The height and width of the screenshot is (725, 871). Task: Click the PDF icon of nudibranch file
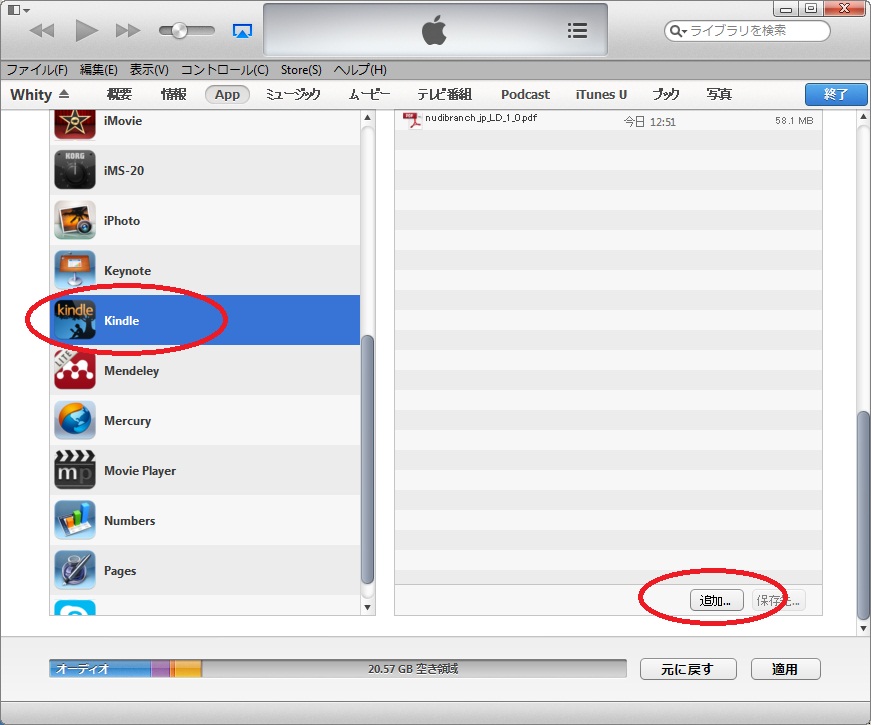coord(412,121)
